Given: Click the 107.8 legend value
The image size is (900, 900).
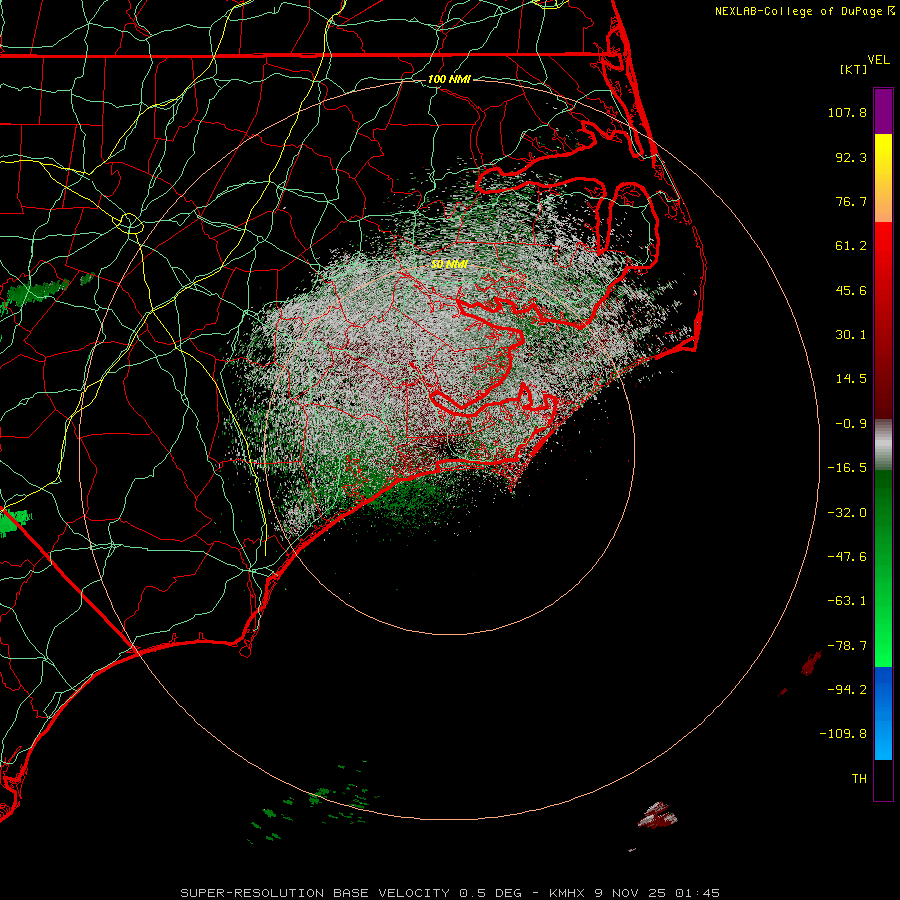Looking at the screenshot, I should click(x=847, y=112).
